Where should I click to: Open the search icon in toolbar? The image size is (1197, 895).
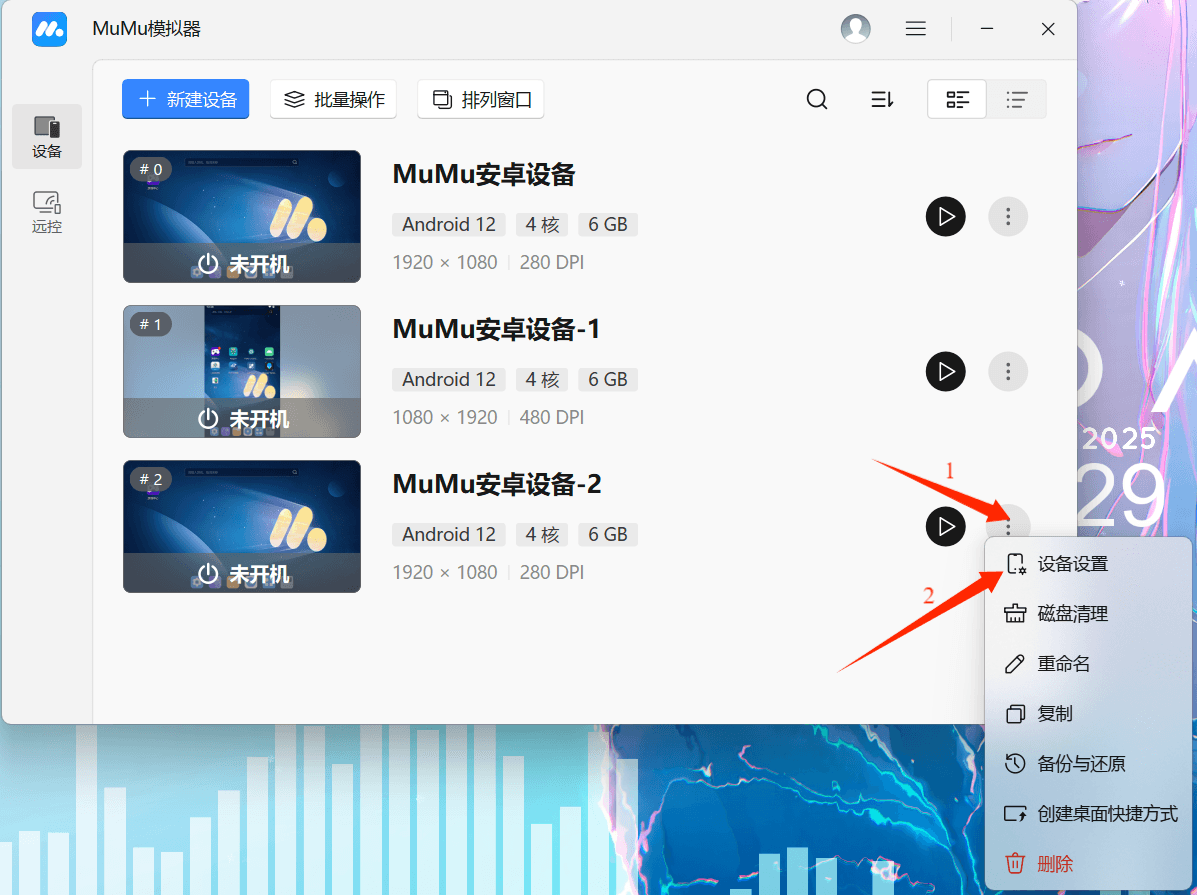pyautogui.click(x=817, y=99)
